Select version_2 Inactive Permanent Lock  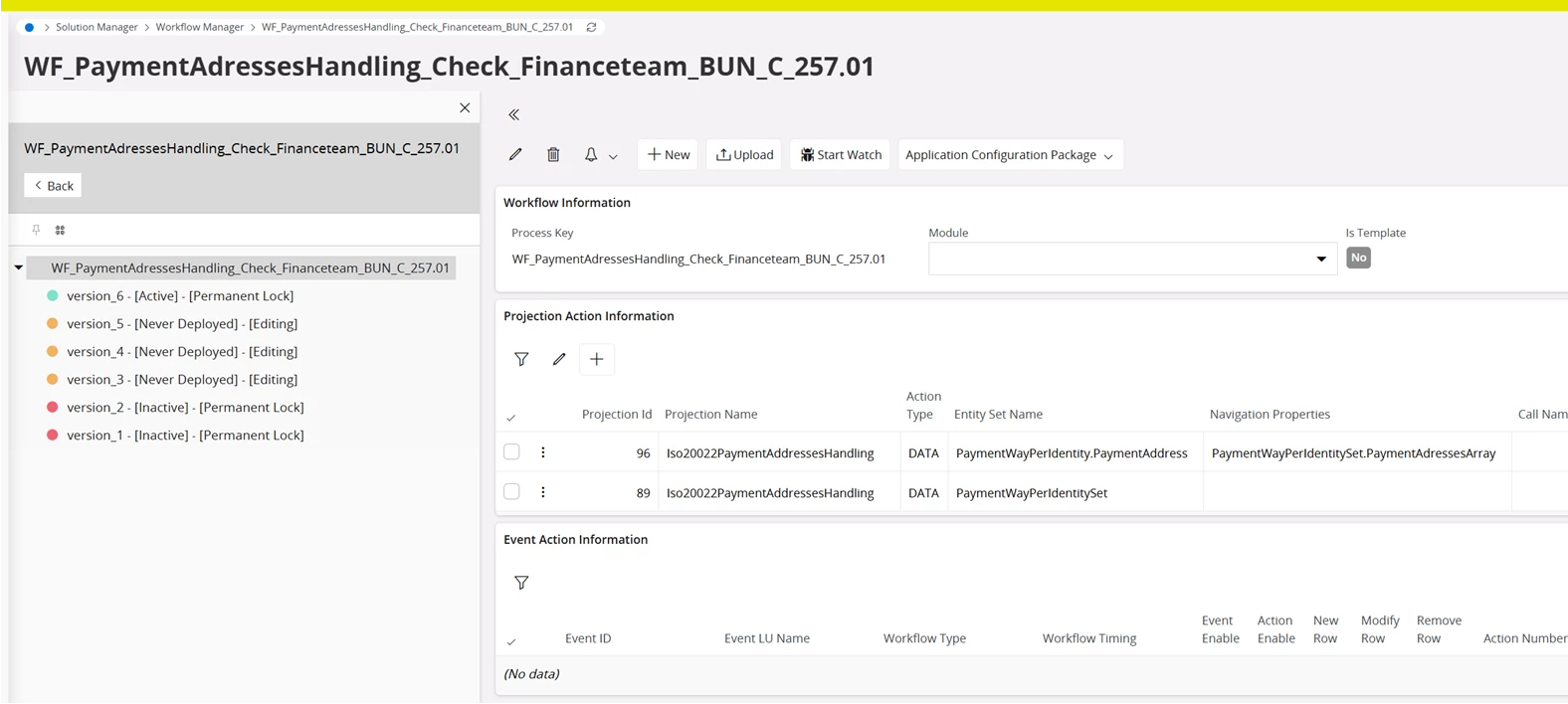185,407
